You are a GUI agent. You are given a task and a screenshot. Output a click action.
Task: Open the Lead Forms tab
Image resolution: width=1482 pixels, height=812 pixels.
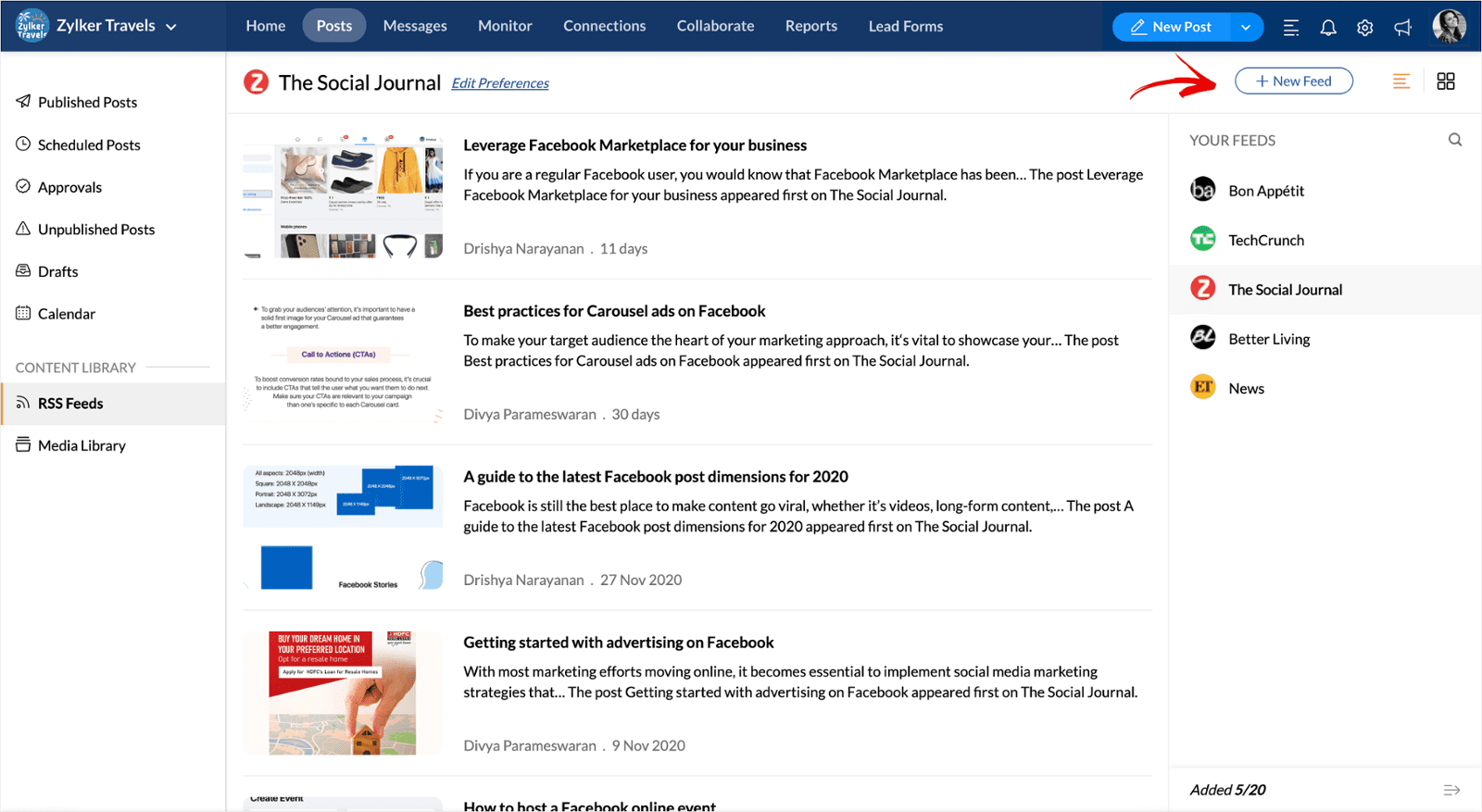[x=906, y=26]
